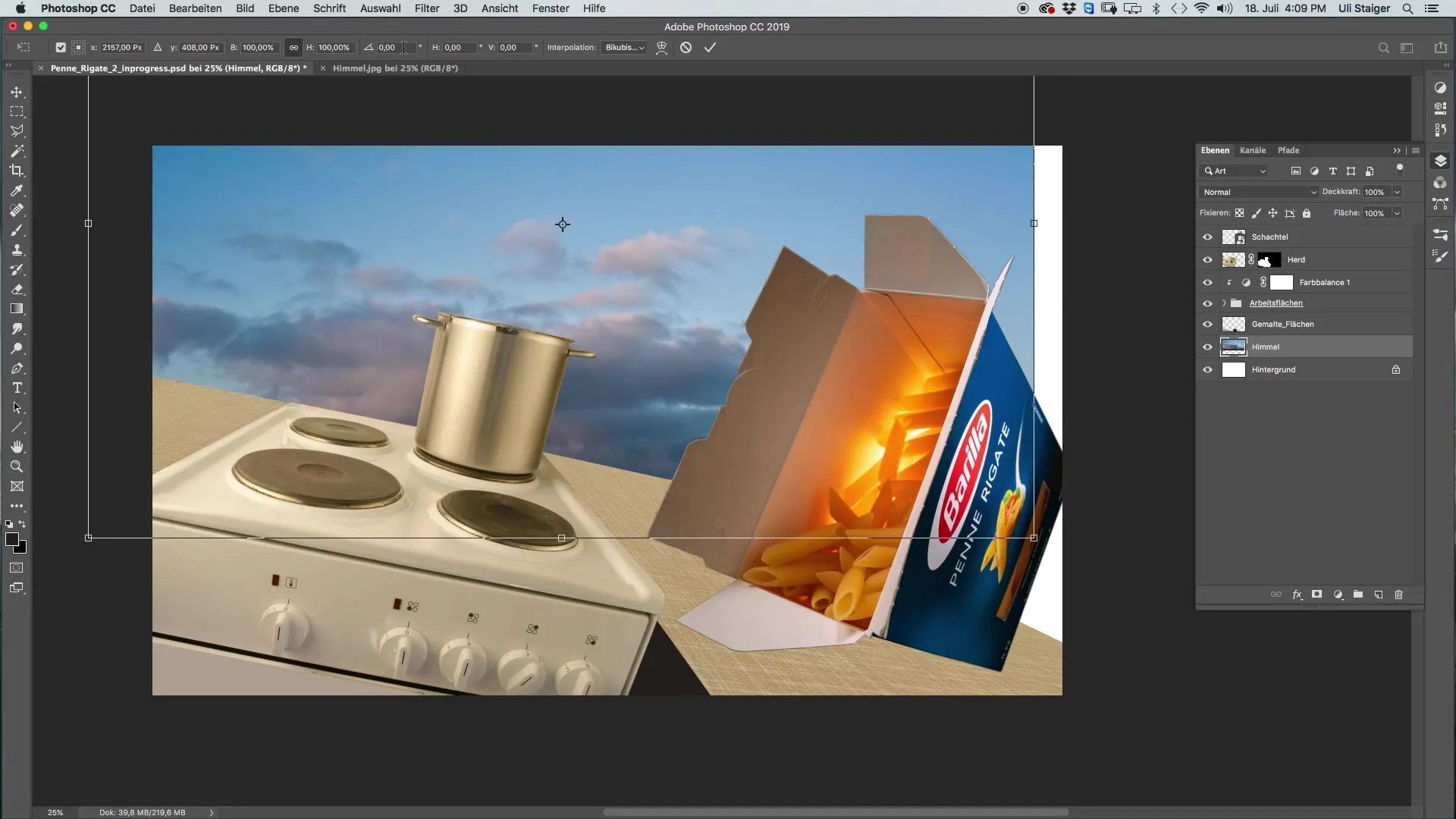The height and width of the screenshot is (819, 1456).
Task: Select the Gradient tool
Action: pos(17,309)
